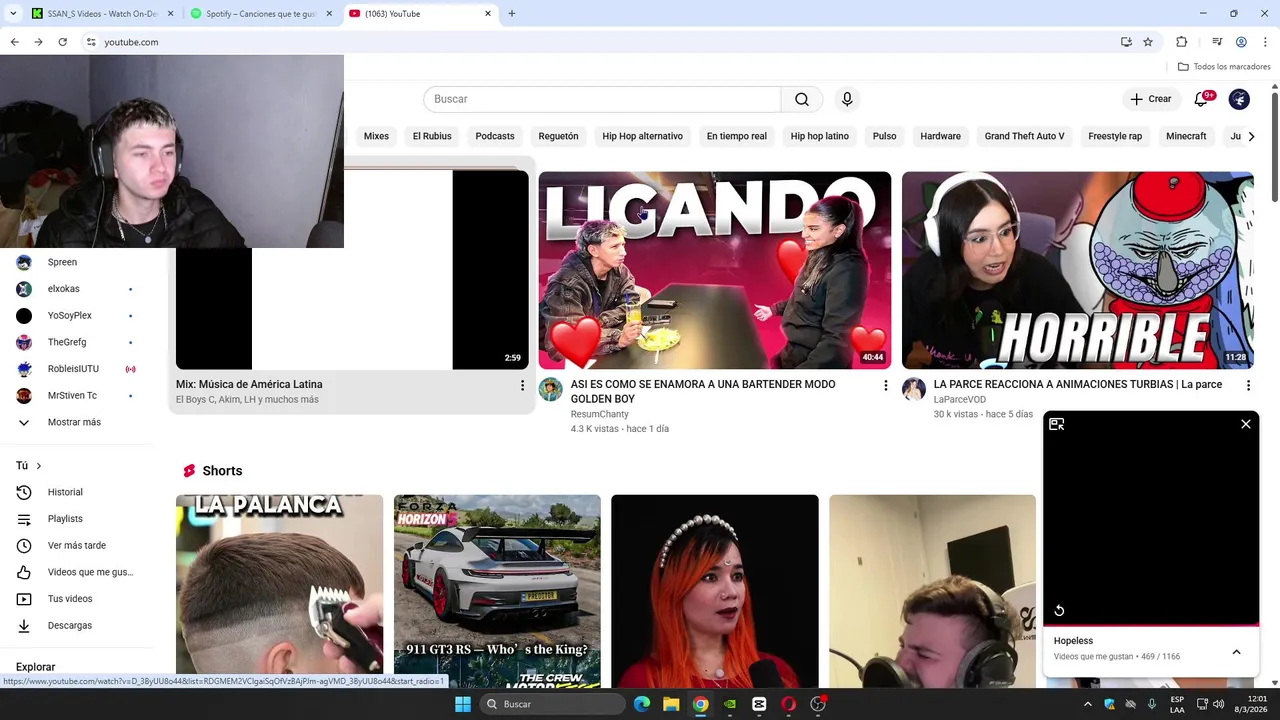Image resolution: width=1280 pixels, height=720 pixels.
Task: Show hidden system tray icons
Action: click(x=1088, y=704)
